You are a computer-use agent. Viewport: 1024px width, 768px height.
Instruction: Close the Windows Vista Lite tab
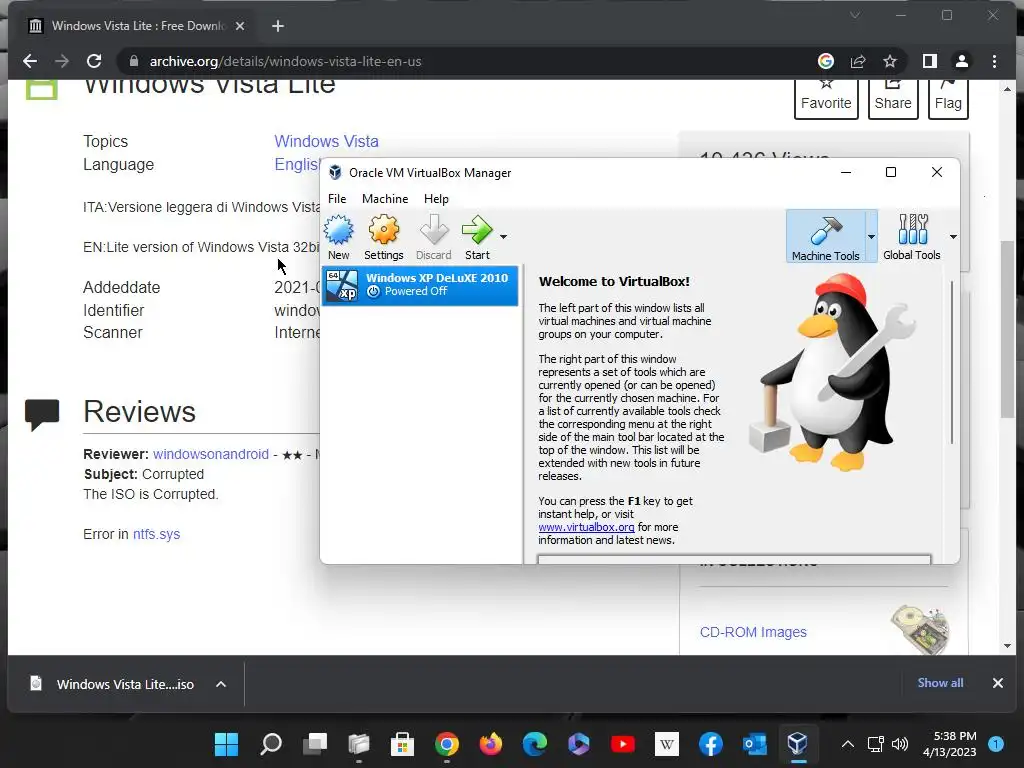point(240,26)
